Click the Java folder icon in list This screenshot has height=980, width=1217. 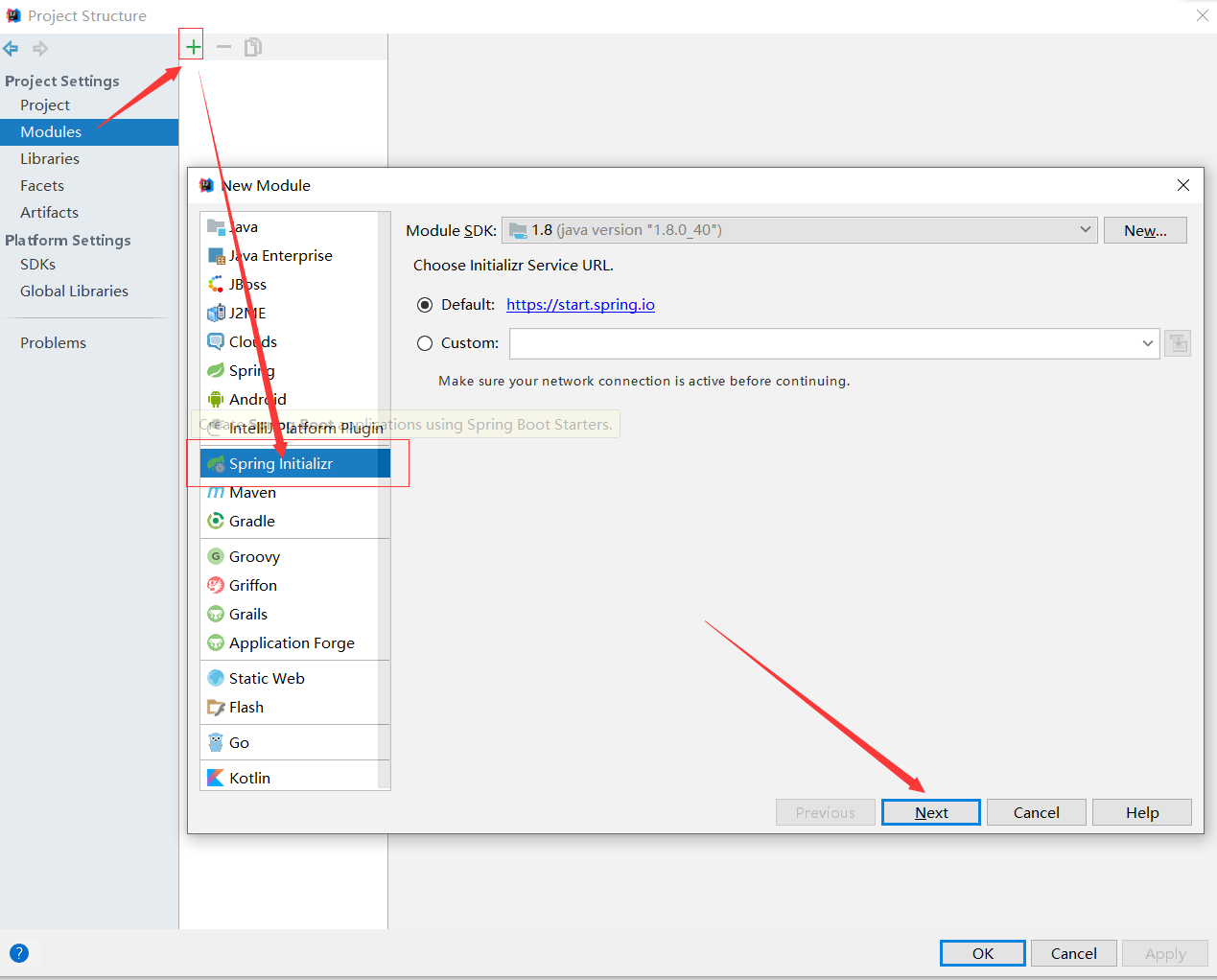pyautogui.click(x=216, y=227)
